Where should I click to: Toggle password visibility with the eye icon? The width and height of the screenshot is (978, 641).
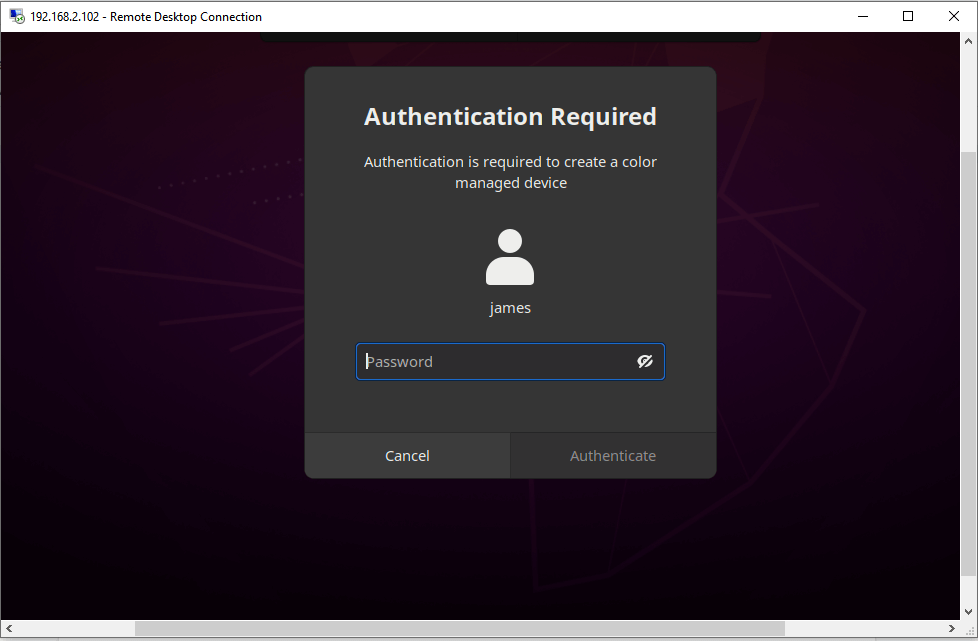pyautogui.click(x=645, y=362)
